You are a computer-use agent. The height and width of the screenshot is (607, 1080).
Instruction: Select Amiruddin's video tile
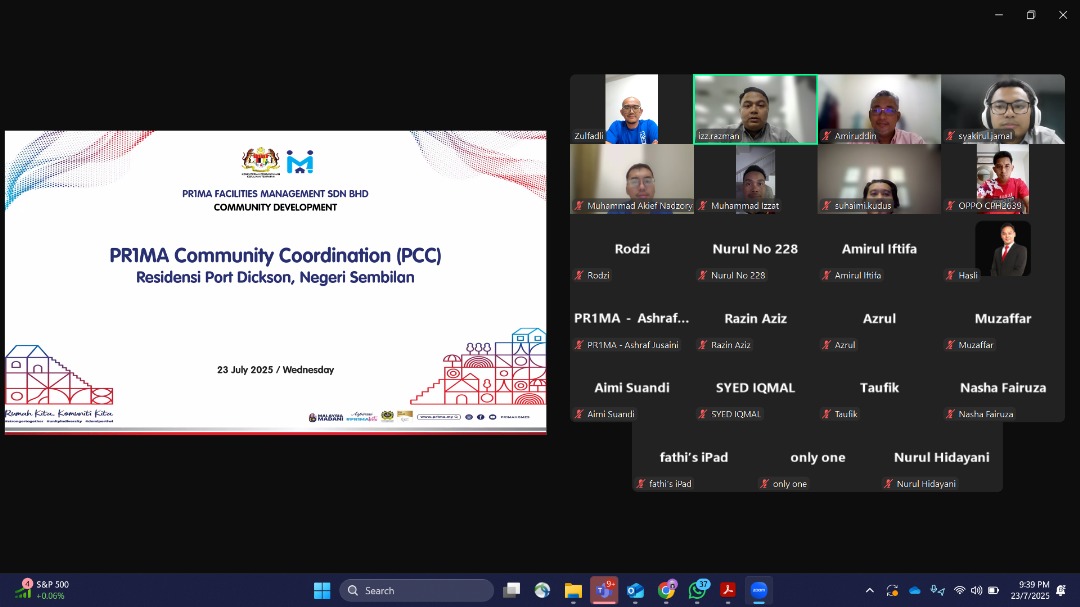880,109
